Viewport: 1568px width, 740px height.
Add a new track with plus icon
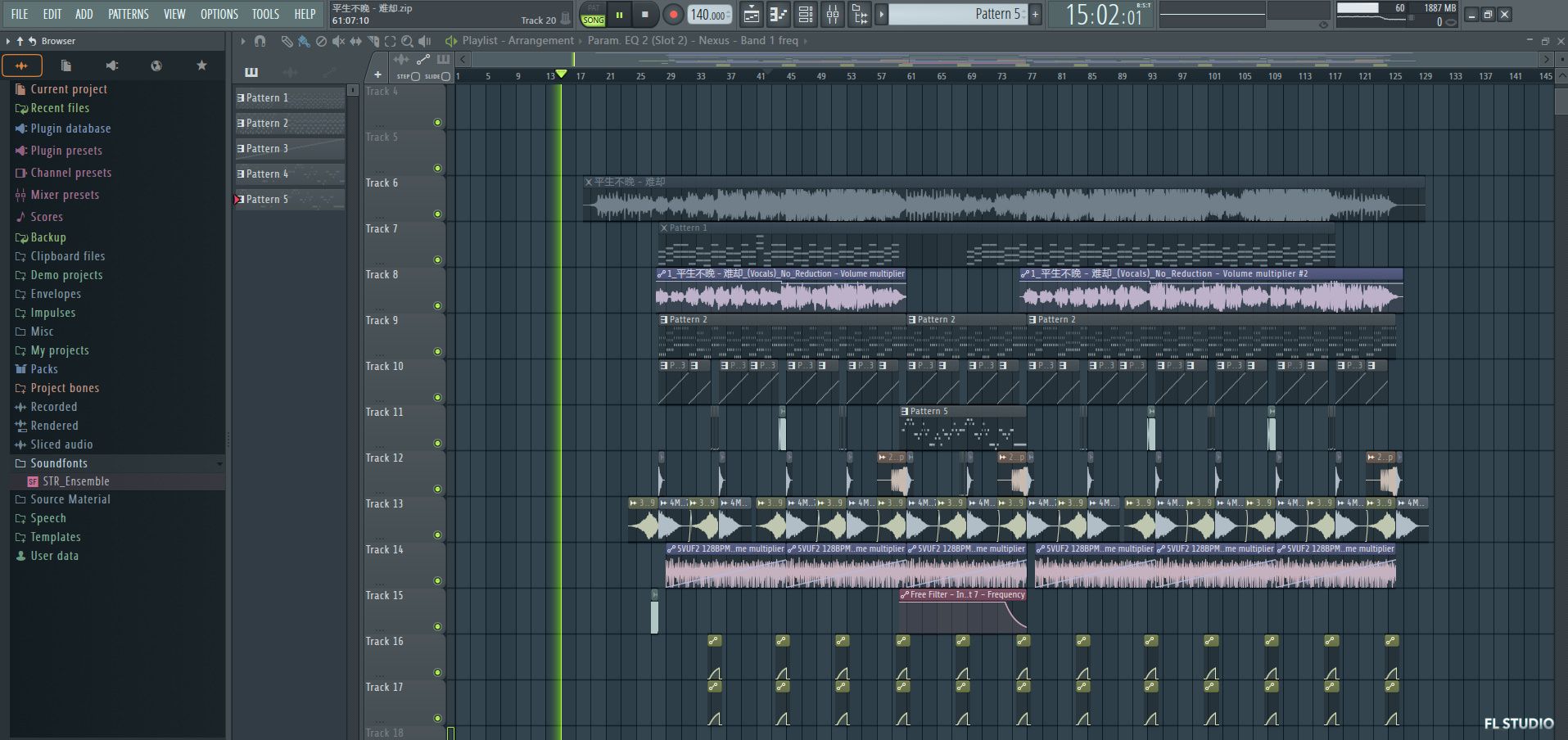(x=377, y=75)
